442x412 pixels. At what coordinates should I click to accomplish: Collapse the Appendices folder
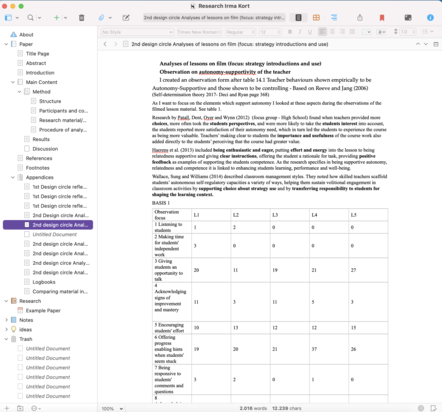click(x=13, y=177)
